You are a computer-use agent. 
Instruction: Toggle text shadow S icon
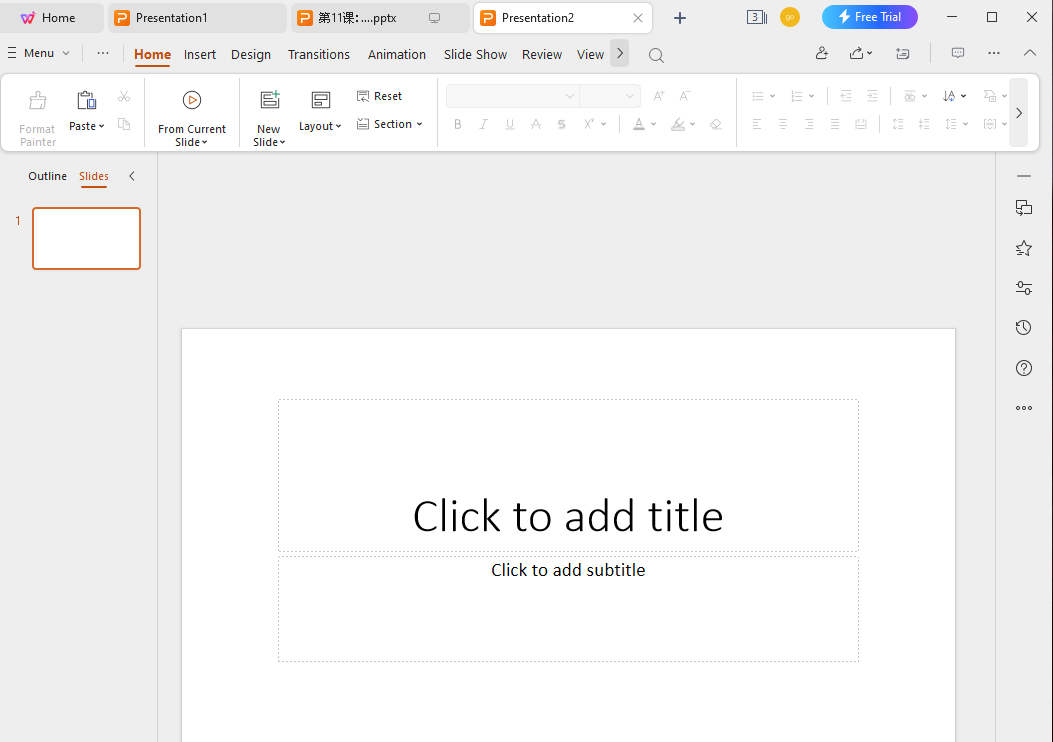coord(561,124)
